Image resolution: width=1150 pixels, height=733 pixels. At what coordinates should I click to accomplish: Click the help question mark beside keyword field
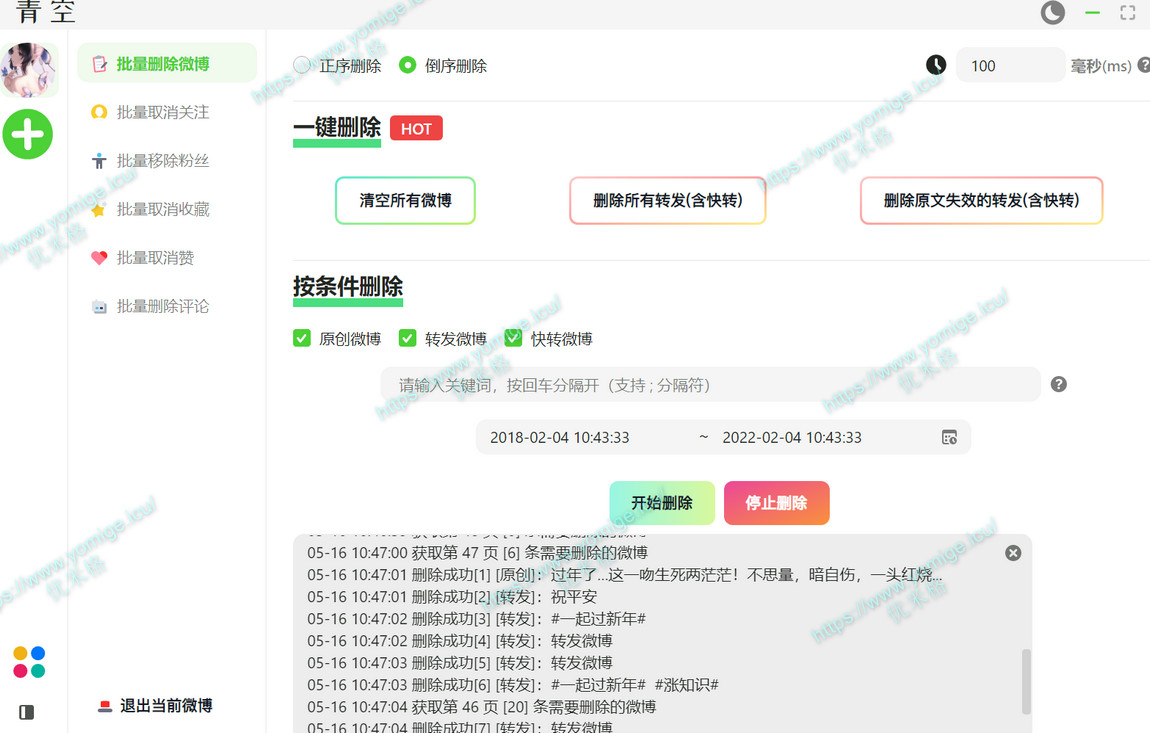(1058, 384)
